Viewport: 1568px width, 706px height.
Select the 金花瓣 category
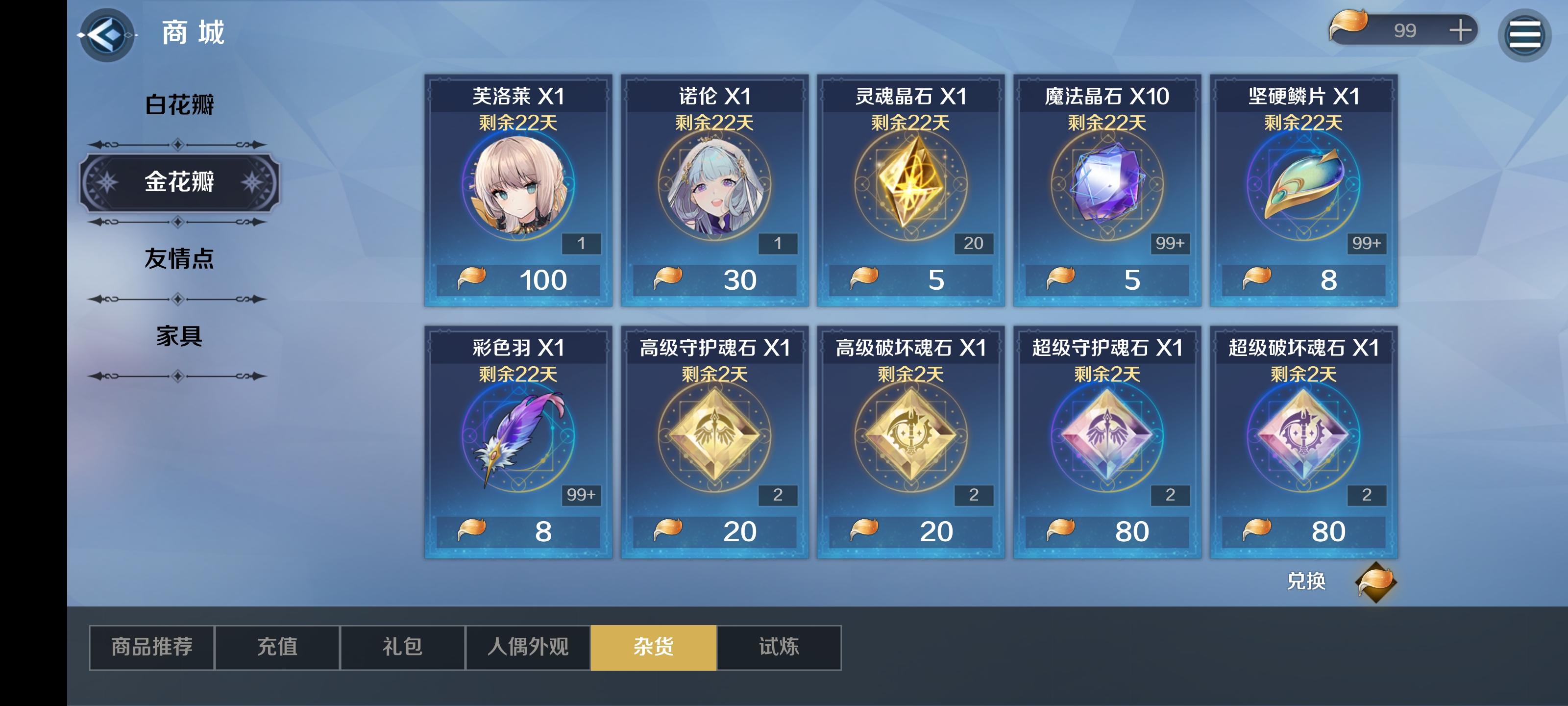click(179, 182)
